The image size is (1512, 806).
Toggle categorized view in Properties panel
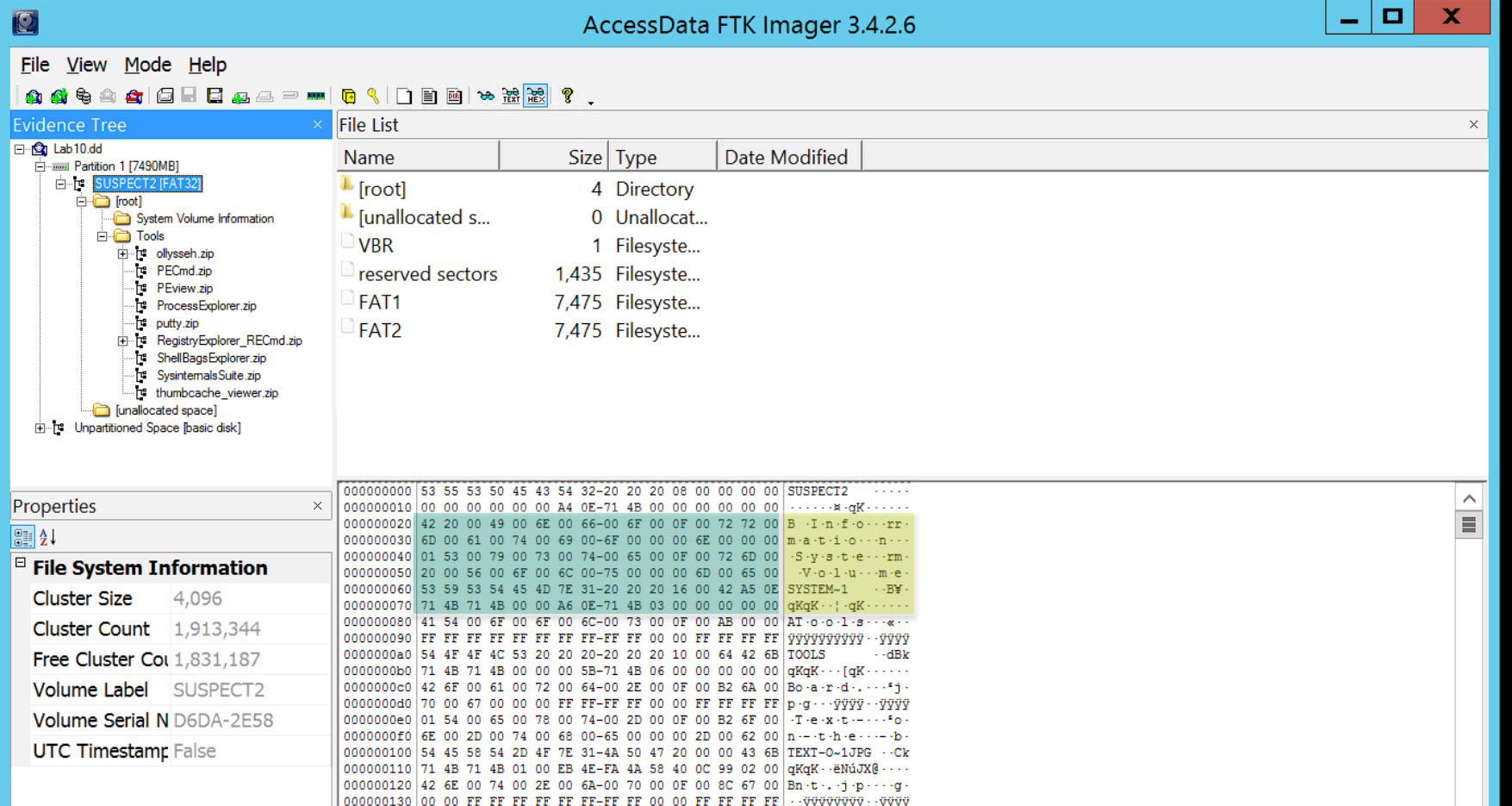point(22,537)
